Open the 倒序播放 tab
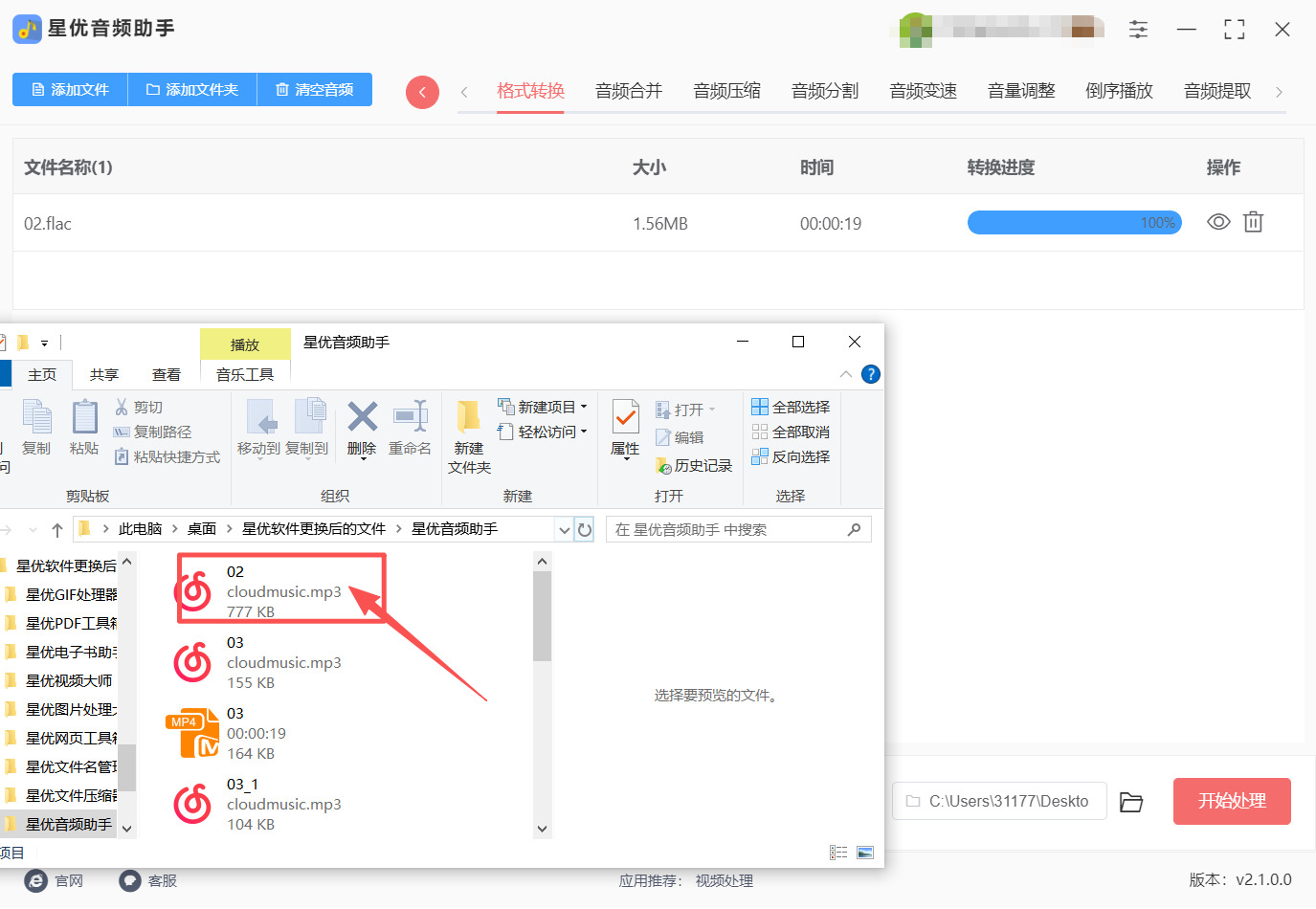The width and height of the screenshot is (1316, 909). coord(1120,91)
